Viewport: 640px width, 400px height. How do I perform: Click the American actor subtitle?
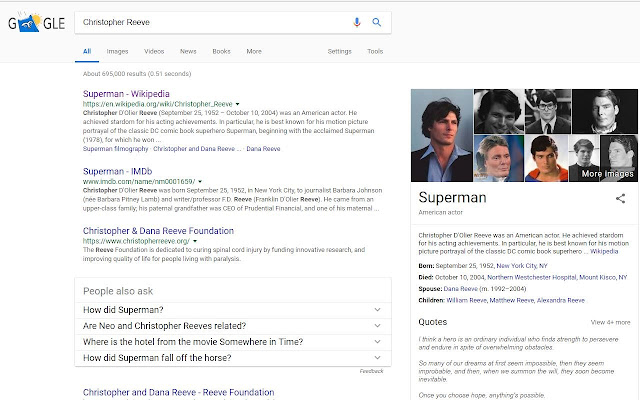[x=440, y=213]
